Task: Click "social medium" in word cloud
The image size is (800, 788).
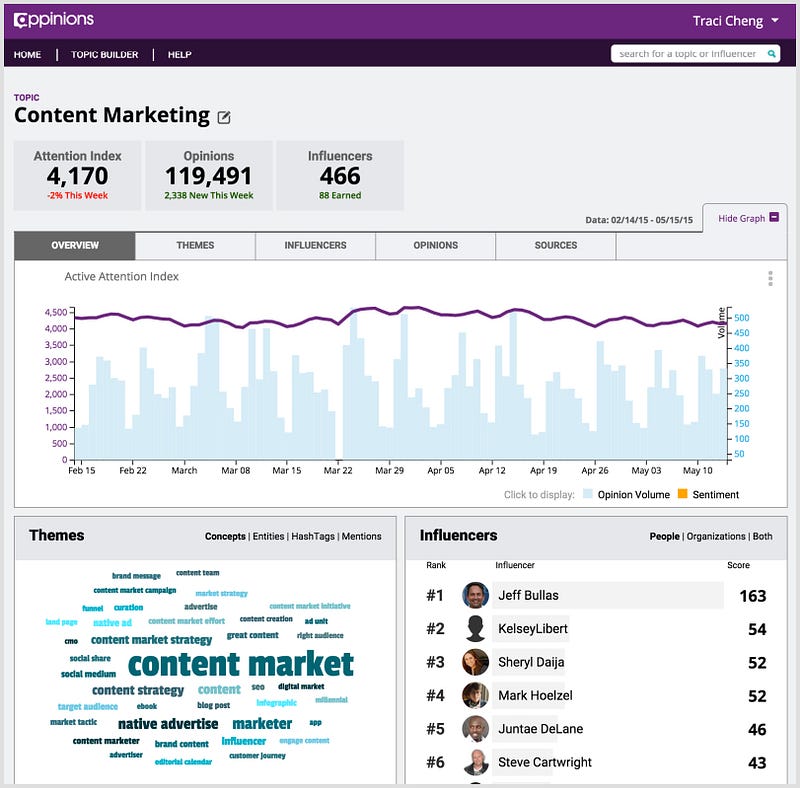Action: (x=88, y=674)
